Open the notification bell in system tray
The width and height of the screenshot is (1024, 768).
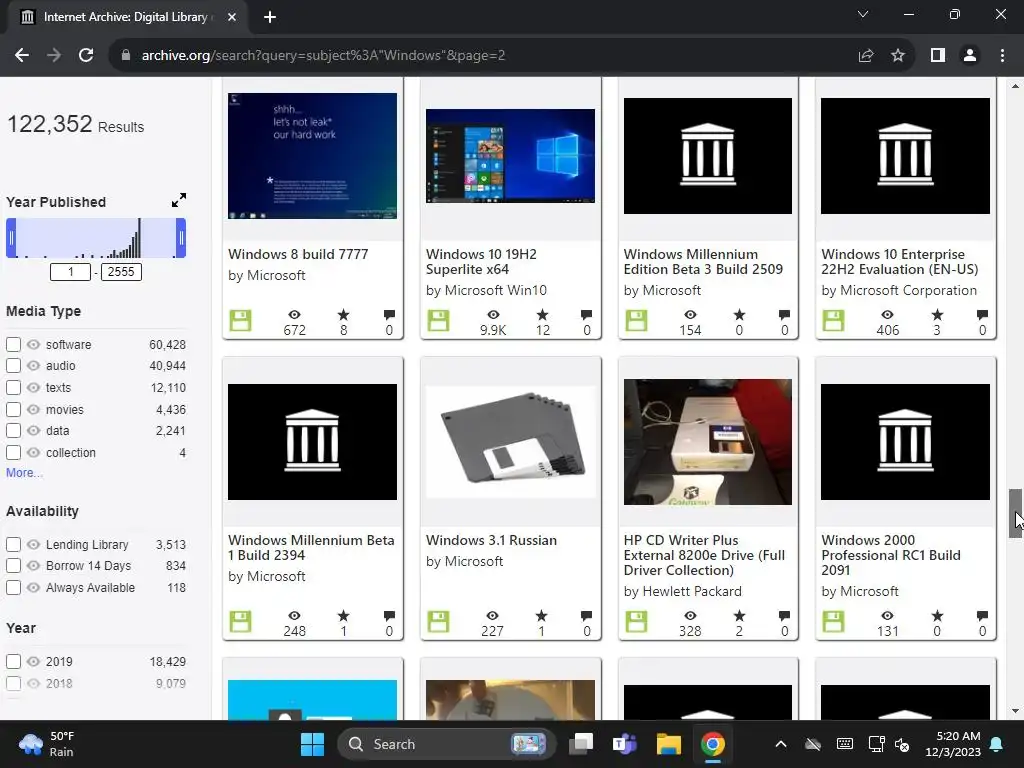997,744
